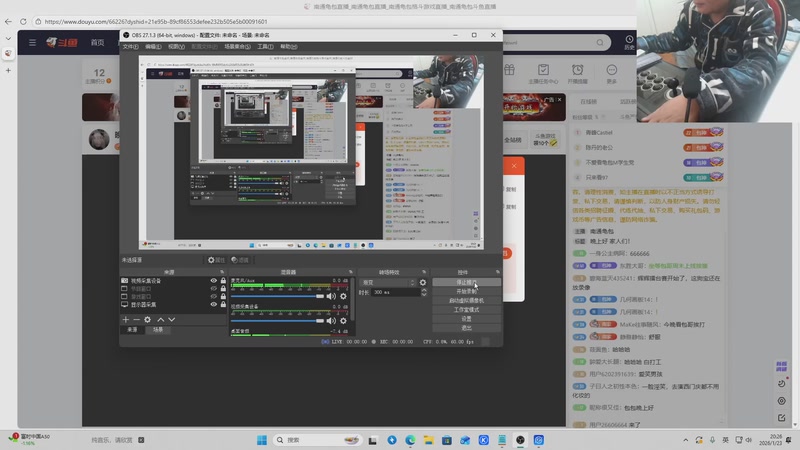800x450 pixels.
Task: Open the 历史 history clock icon
Action: tap(629, 42)
